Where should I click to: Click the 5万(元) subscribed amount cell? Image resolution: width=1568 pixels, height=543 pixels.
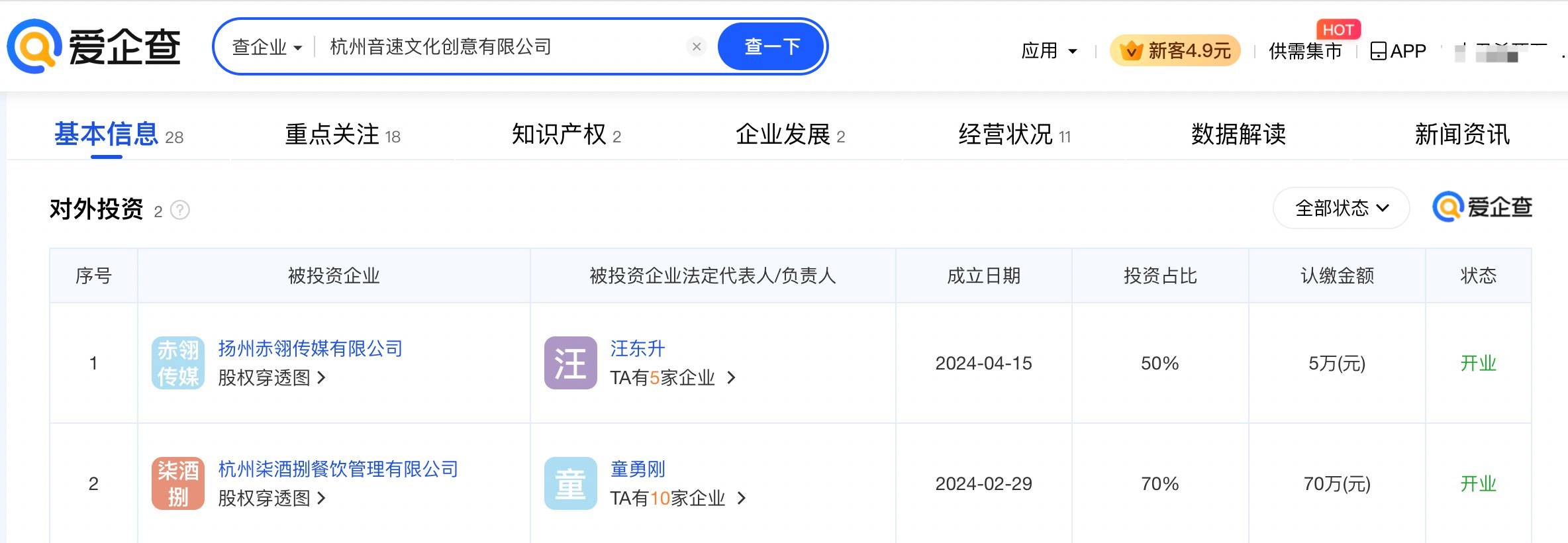click(x=1337, y=363)
